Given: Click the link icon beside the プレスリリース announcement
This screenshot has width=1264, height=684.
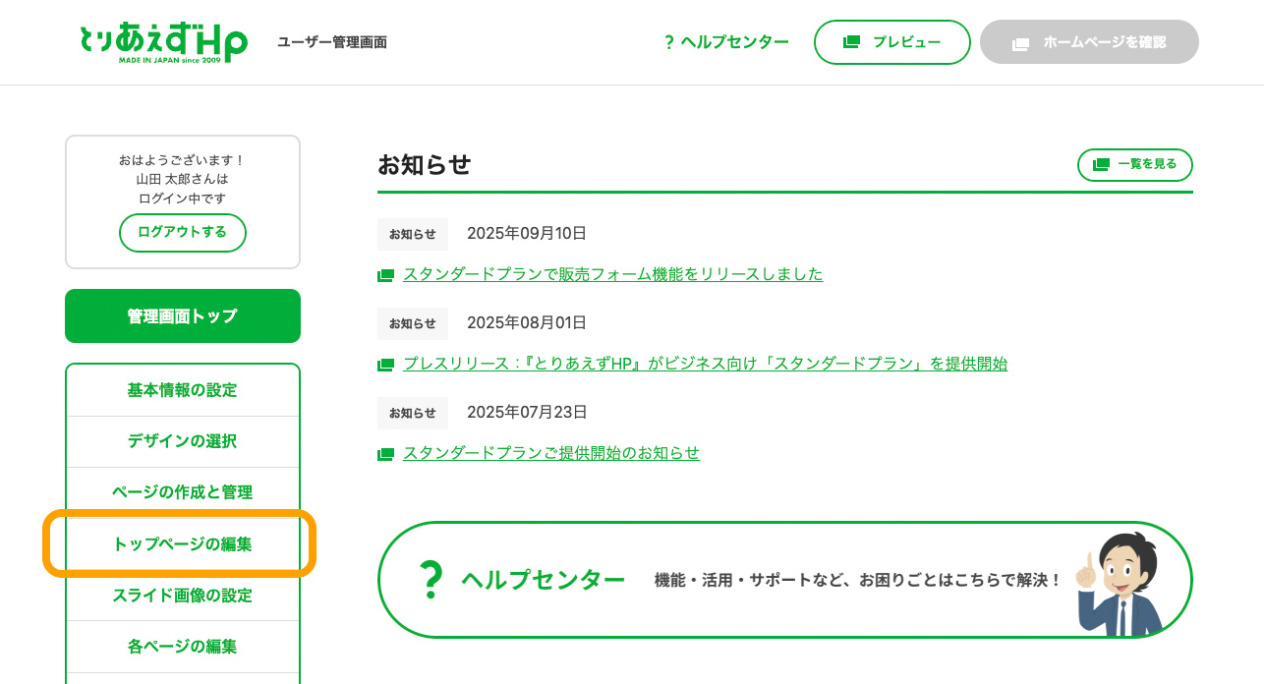Looking at the screenshot, I should [x=386, y=365].
